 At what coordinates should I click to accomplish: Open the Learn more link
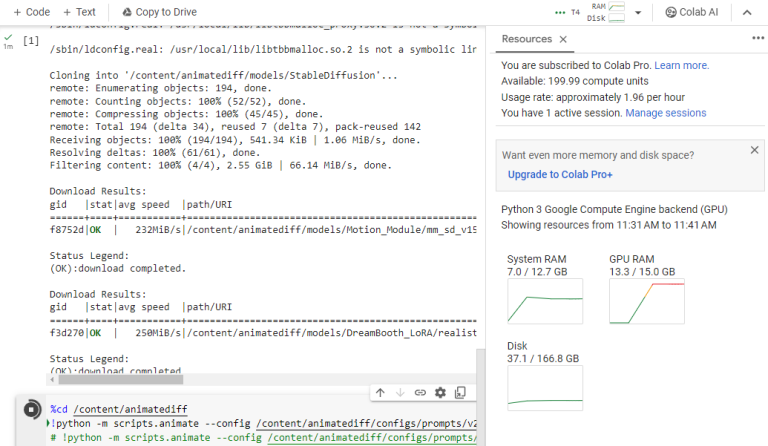pyautogui.click(x=681, y=65)
